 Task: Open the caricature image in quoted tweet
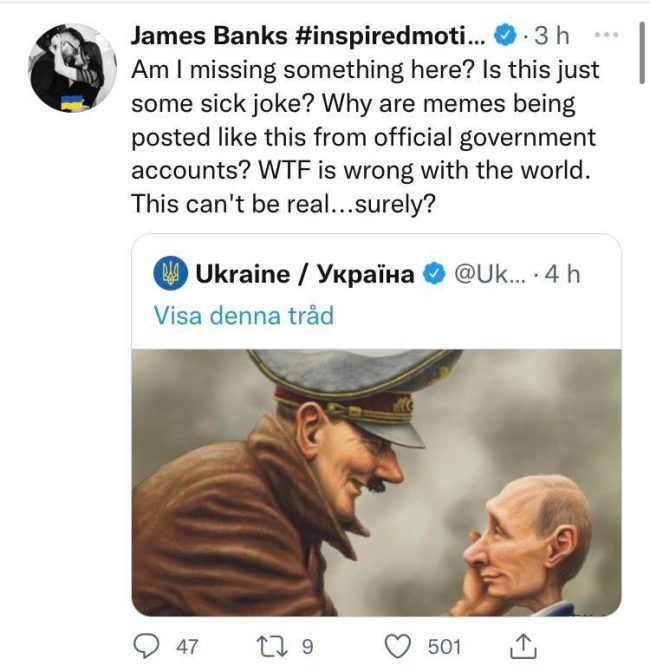[x=376, y=483]
